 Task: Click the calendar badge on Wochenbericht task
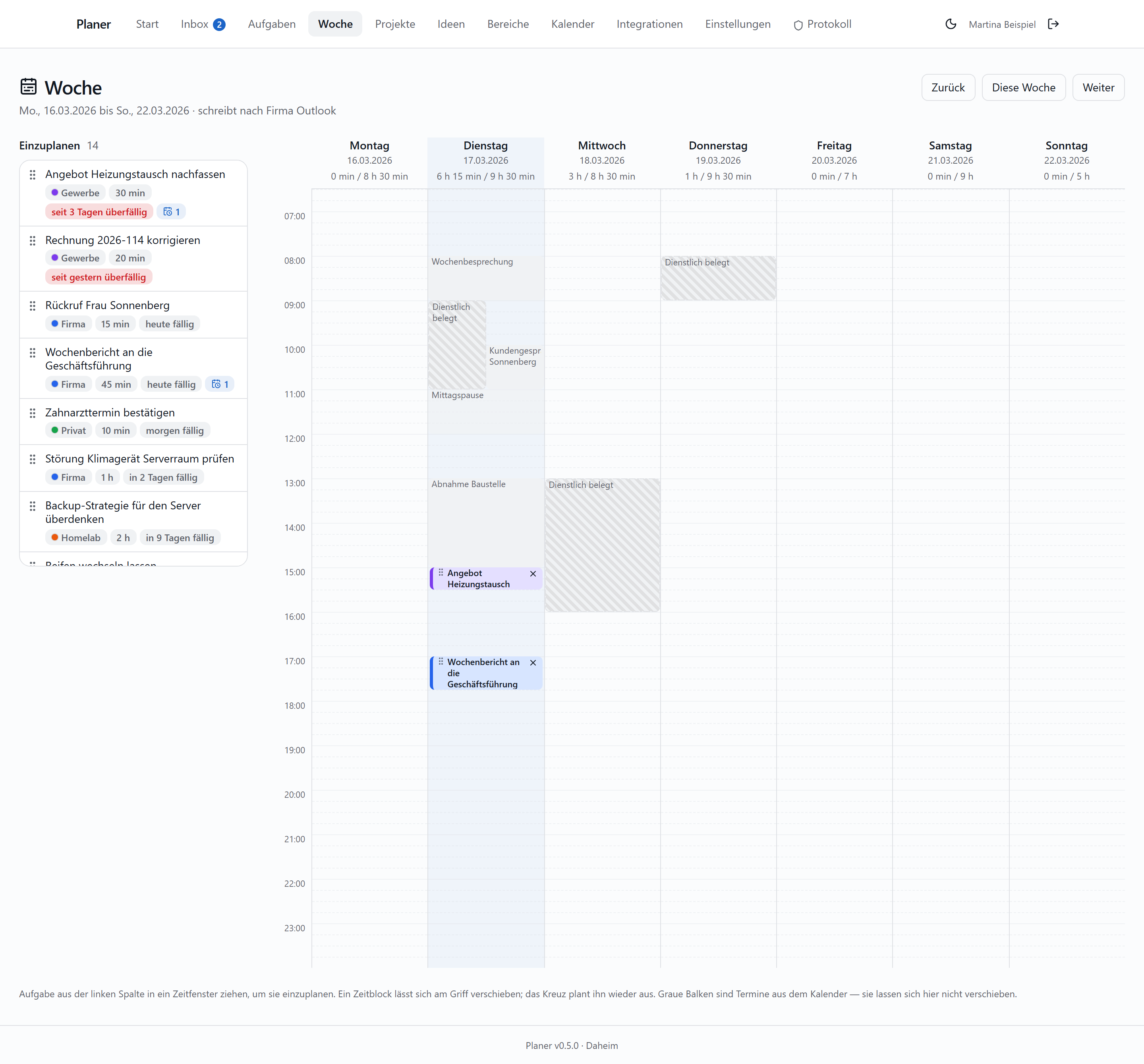220,384
